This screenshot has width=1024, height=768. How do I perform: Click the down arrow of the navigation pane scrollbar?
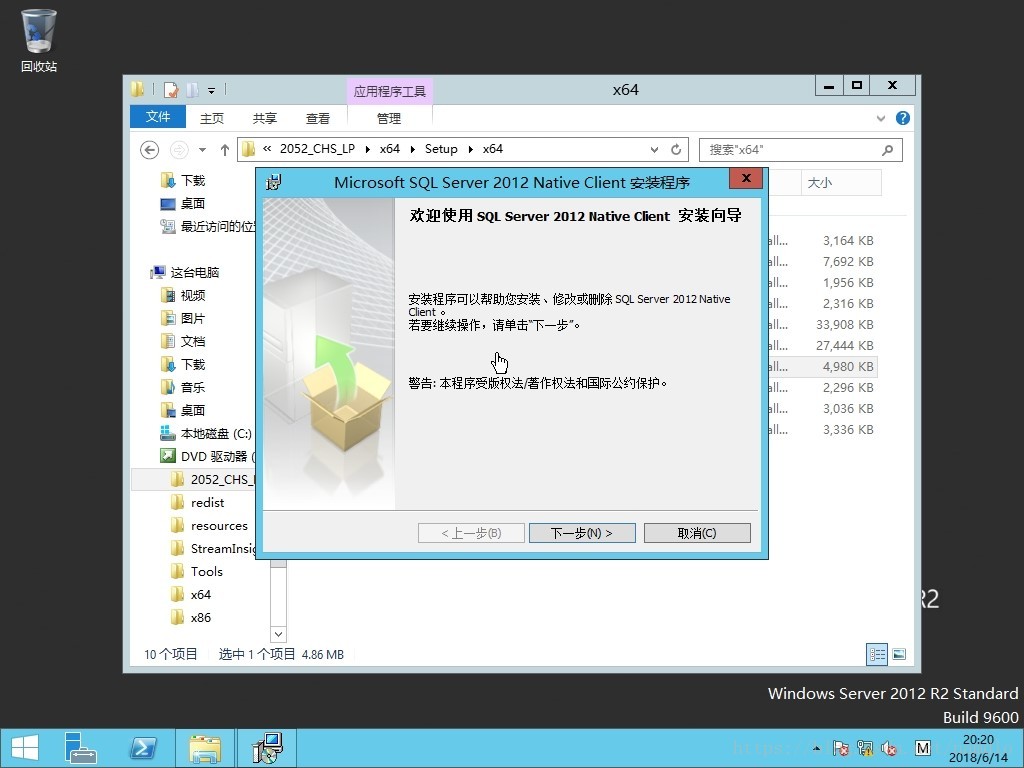(x=278, y=633)
